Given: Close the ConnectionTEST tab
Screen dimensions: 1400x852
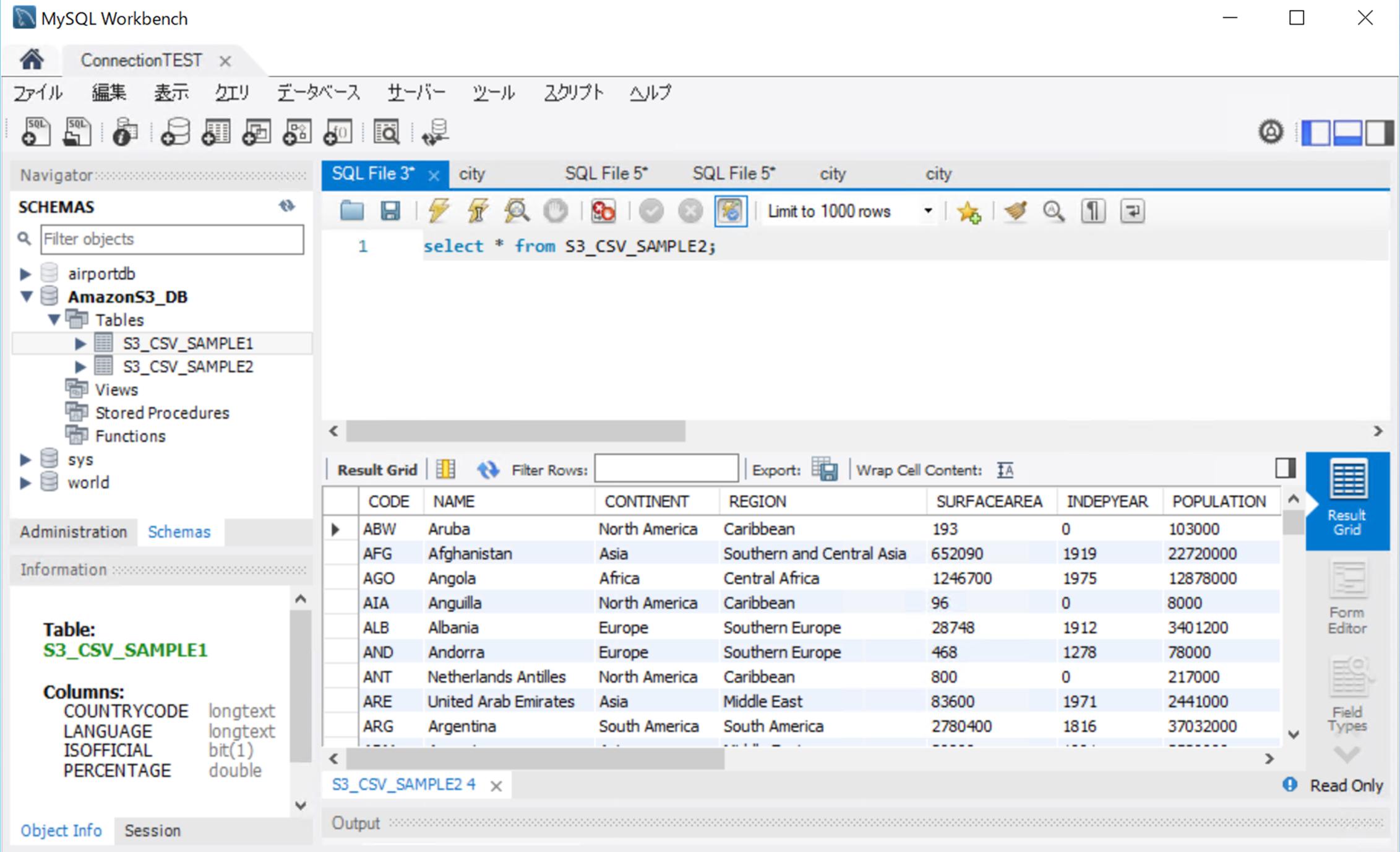Looking at the screenshot, I should point(225,61).
